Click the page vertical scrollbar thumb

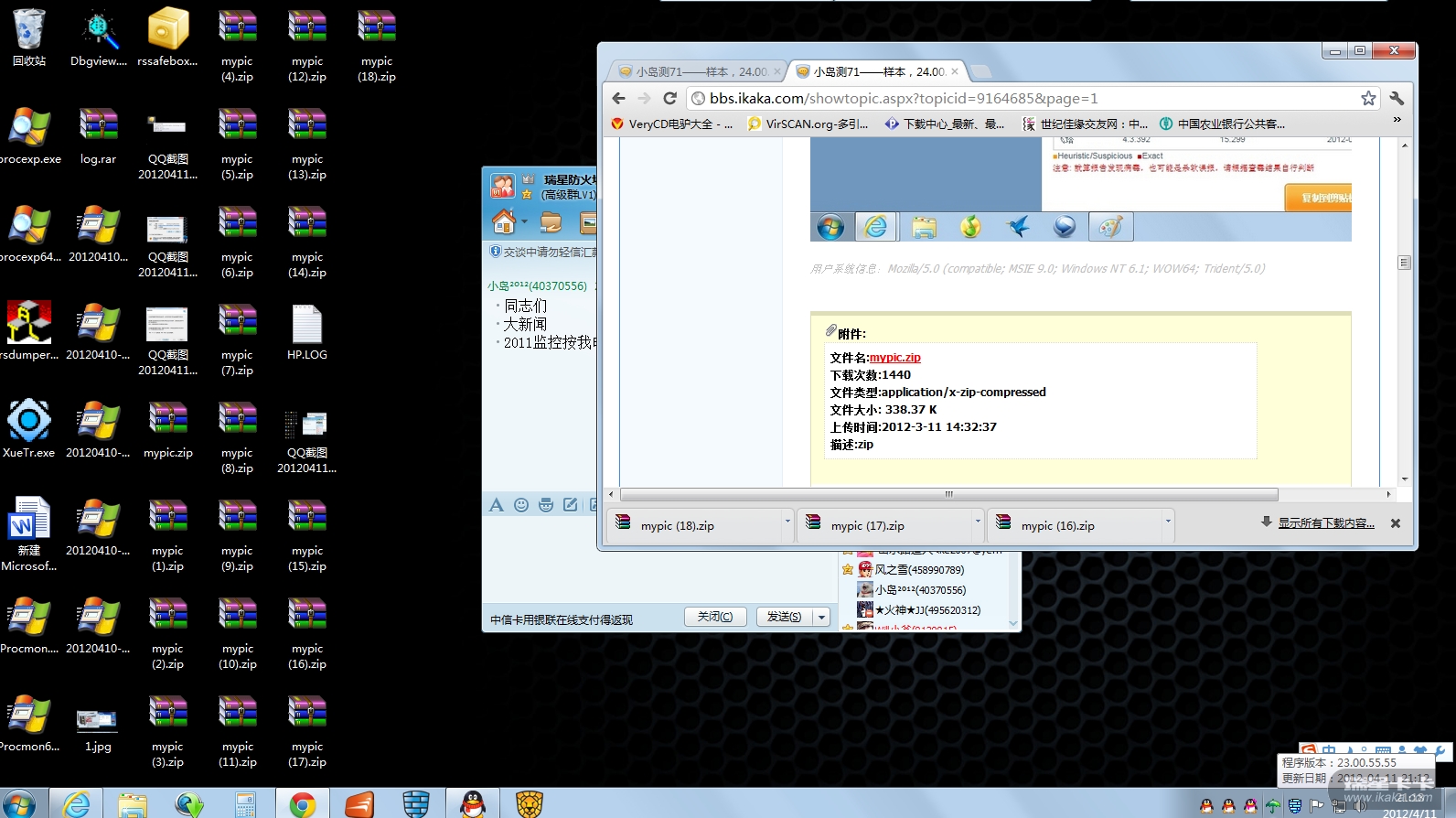(x=1404, y=263)
